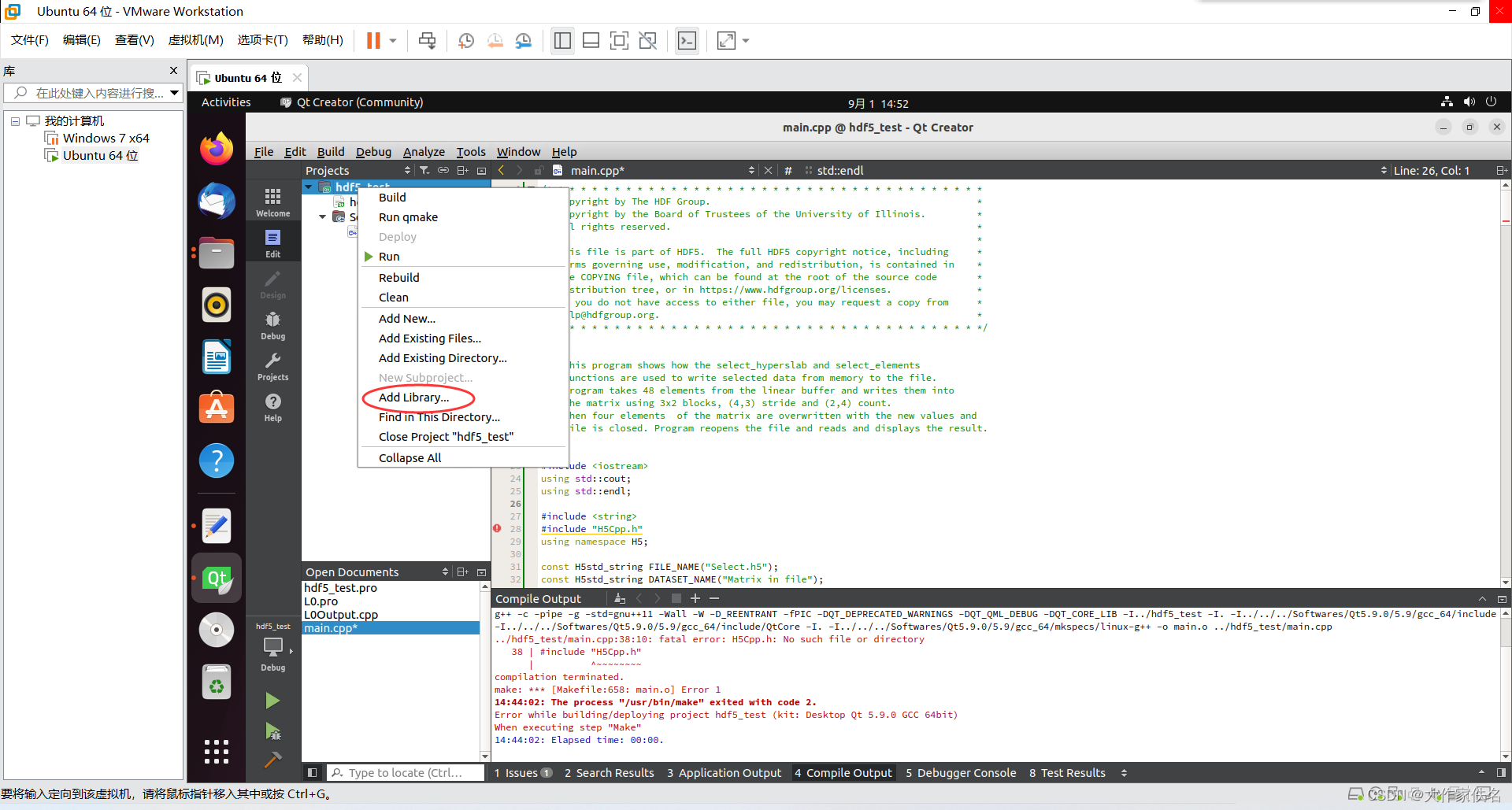1512x810 pixels.
Task: Show applications grid in Ubuntu dock
Action: [217, 752]
